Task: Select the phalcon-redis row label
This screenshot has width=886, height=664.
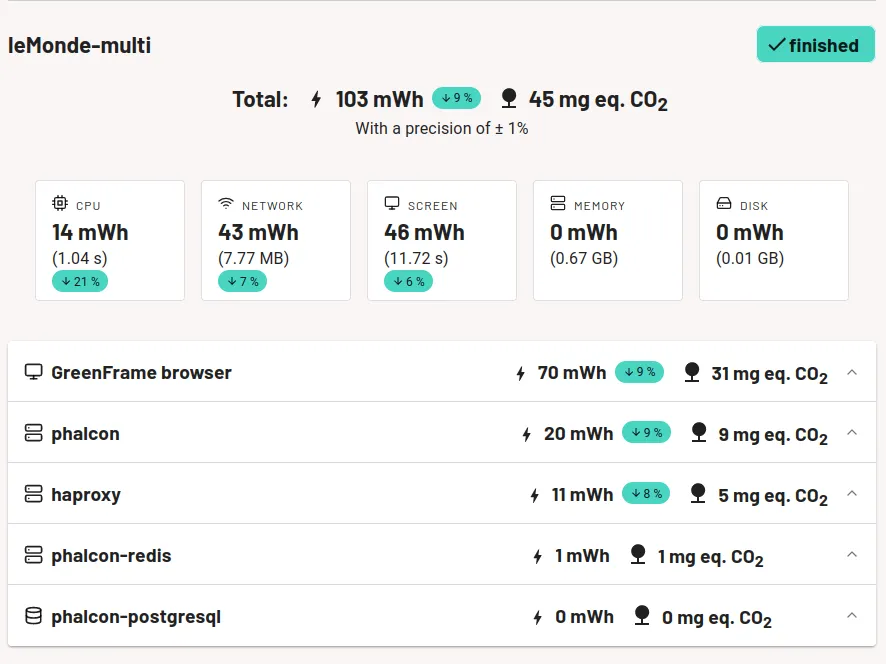Action: (x=111, y=556)
